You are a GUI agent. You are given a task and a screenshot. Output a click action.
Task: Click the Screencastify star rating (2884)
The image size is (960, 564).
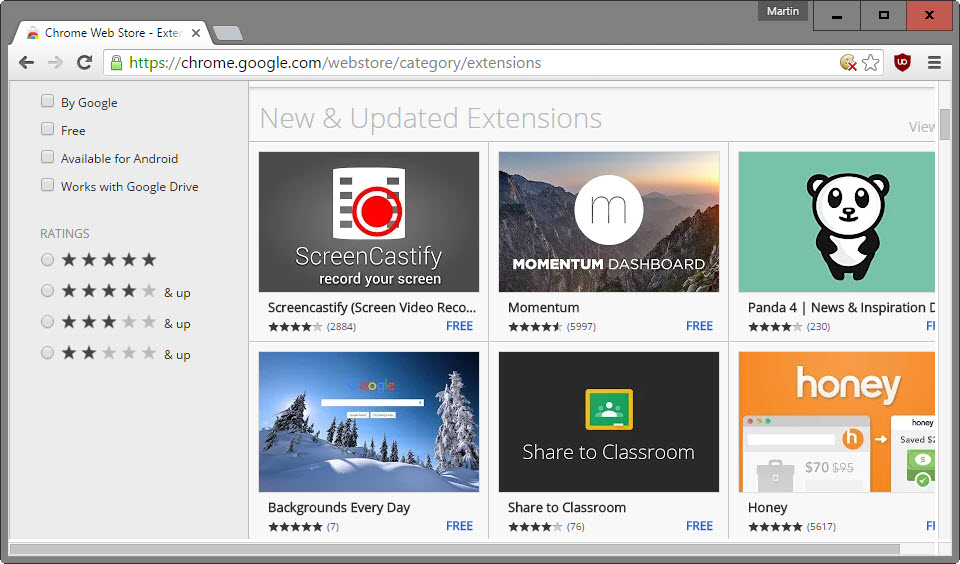pos(312,327)
